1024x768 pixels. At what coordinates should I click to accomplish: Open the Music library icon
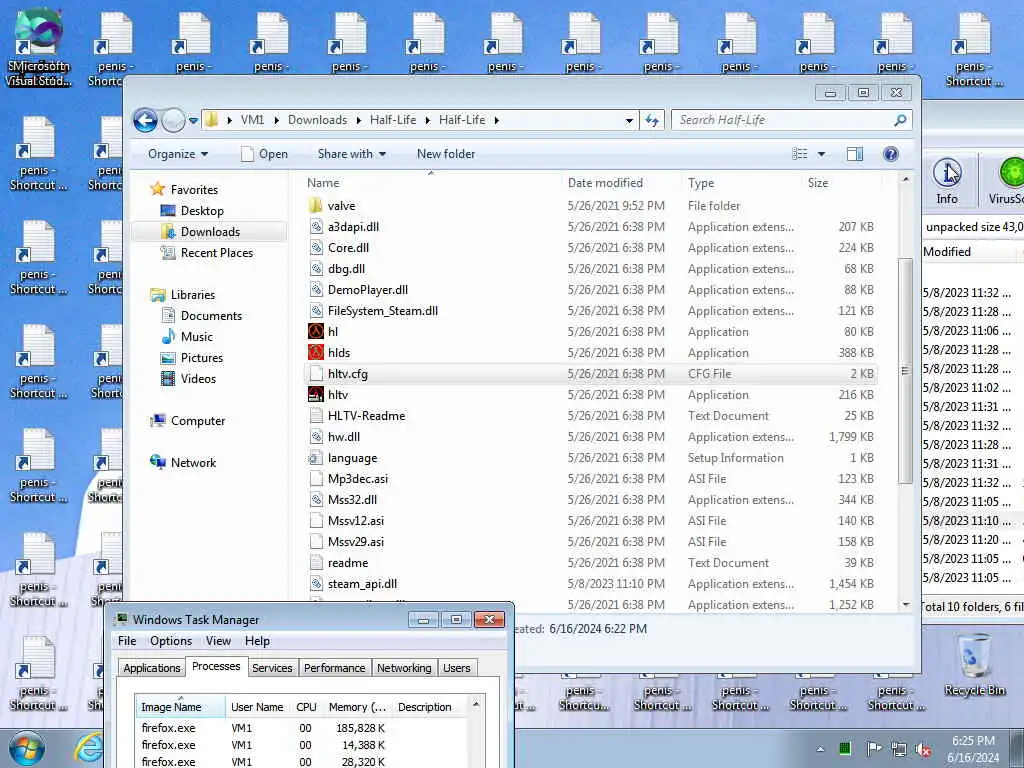[168, 336]
